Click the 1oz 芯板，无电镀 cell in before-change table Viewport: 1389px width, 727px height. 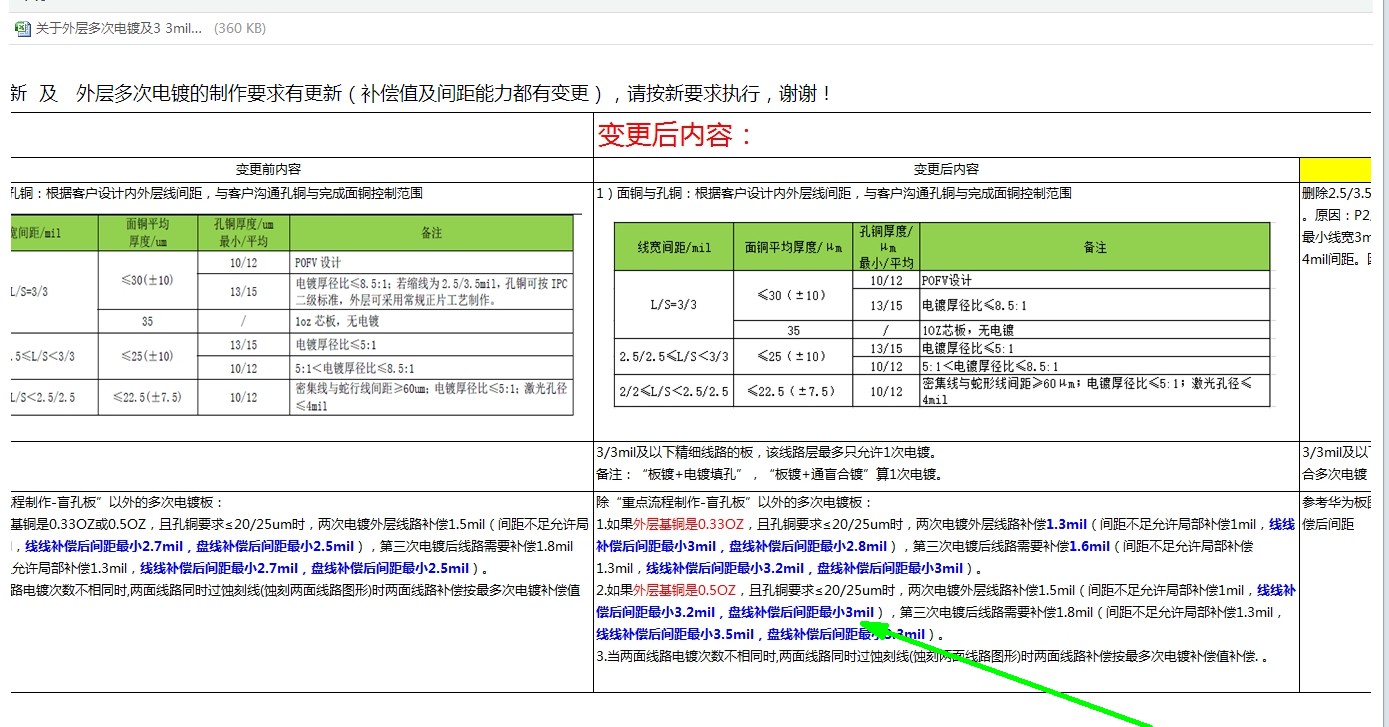click(x=431, y=321)
